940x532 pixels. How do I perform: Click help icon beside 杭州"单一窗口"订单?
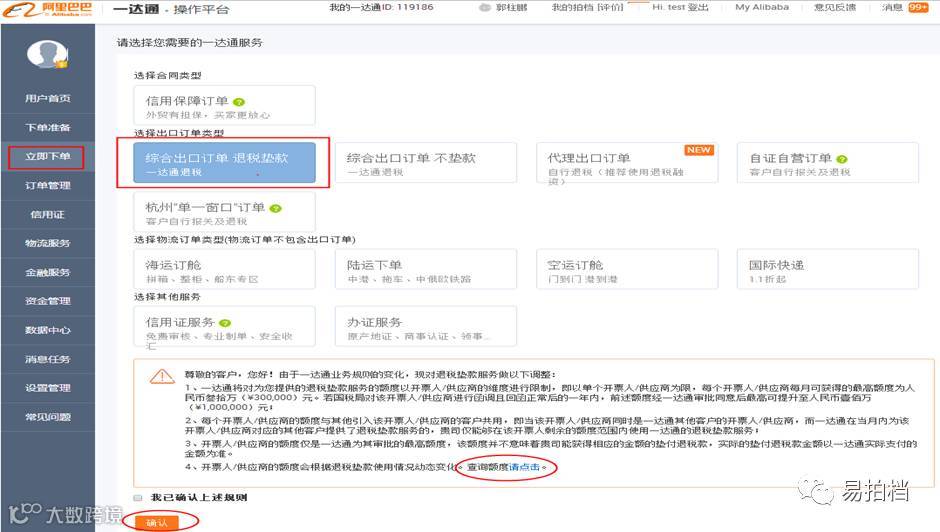click(275, 209)
